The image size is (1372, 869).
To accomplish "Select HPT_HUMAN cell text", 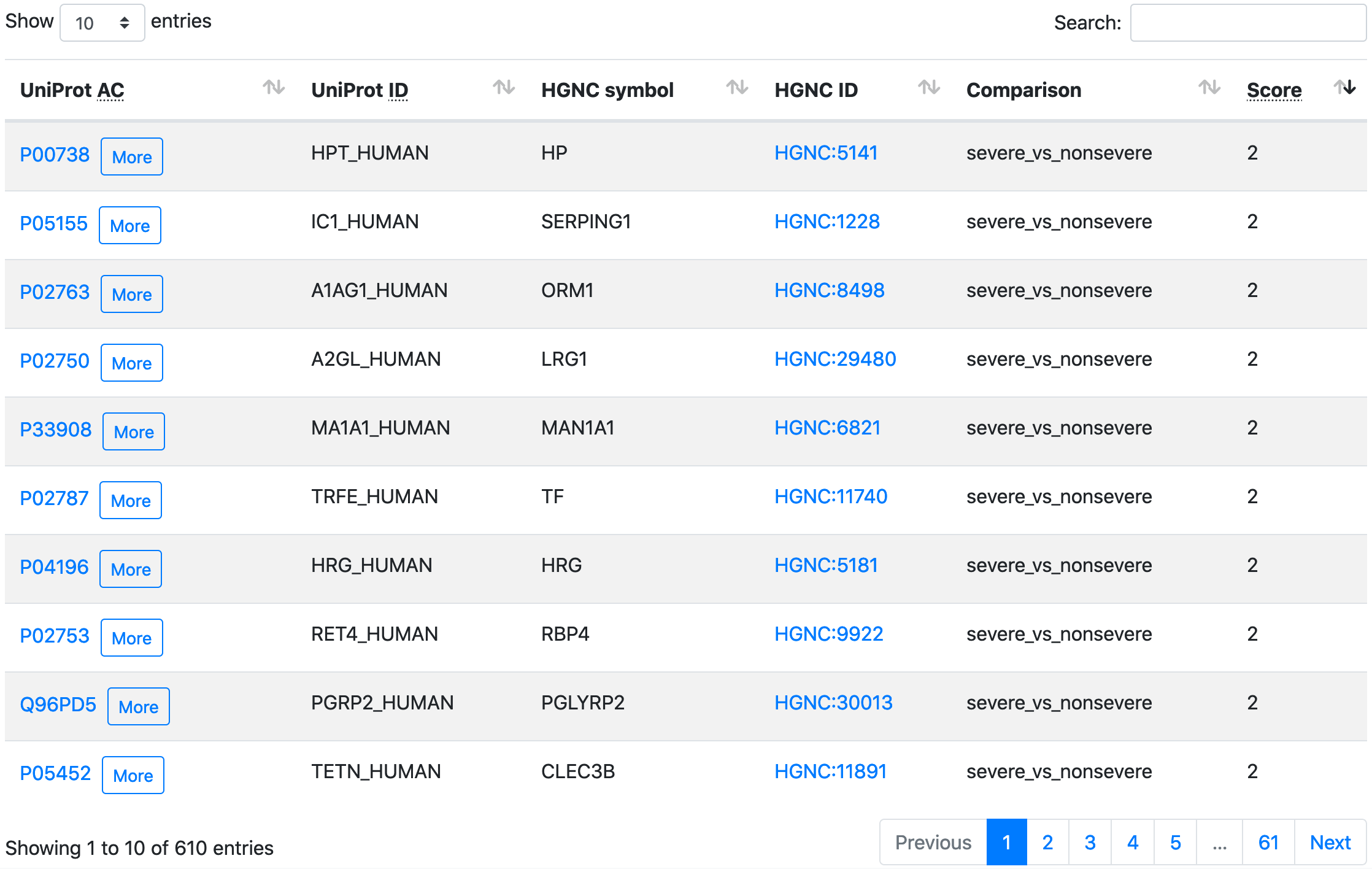I will click(369, 153).
